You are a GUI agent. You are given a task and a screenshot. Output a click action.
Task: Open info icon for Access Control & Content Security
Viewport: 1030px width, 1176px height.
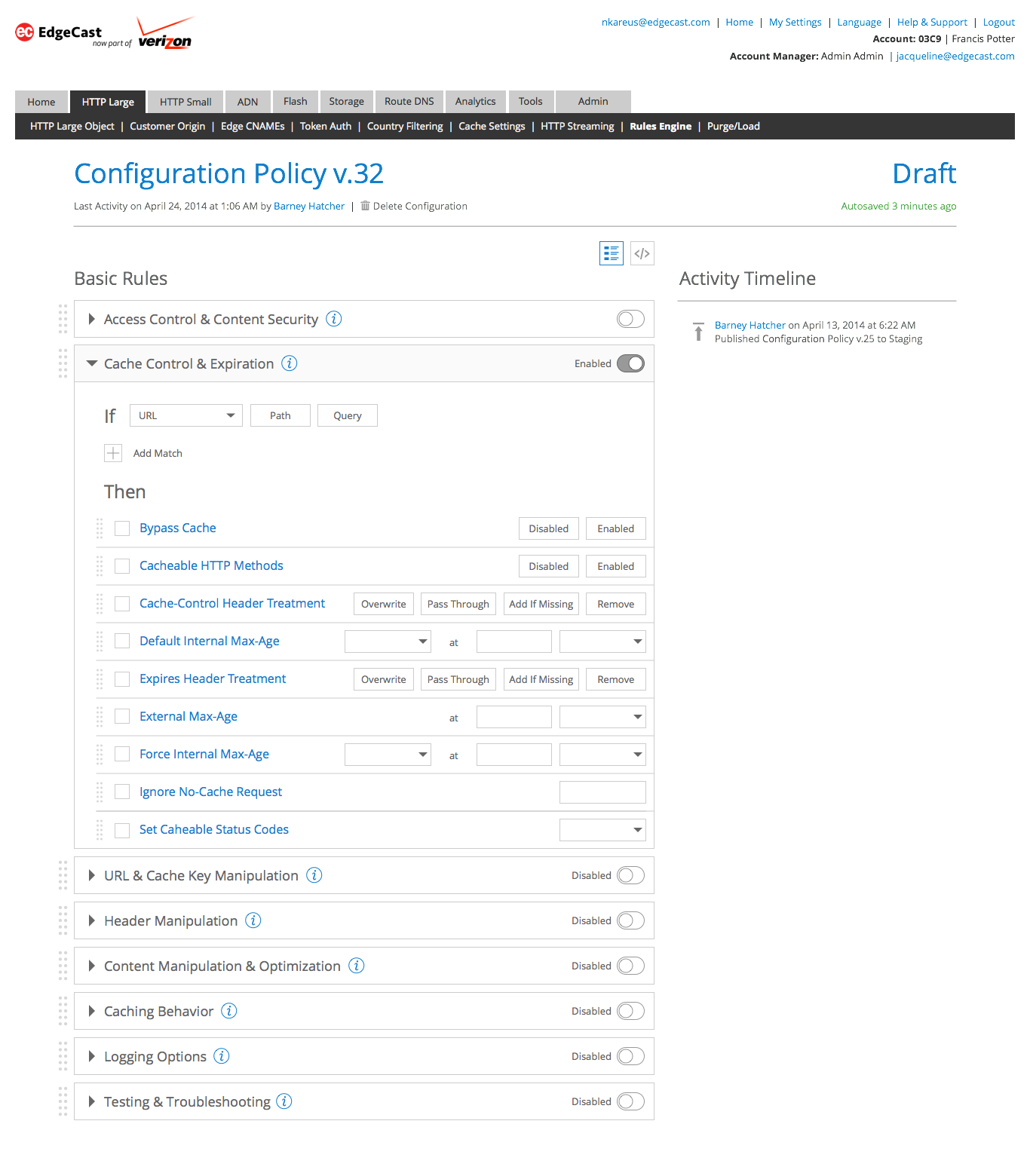(334, 319)
